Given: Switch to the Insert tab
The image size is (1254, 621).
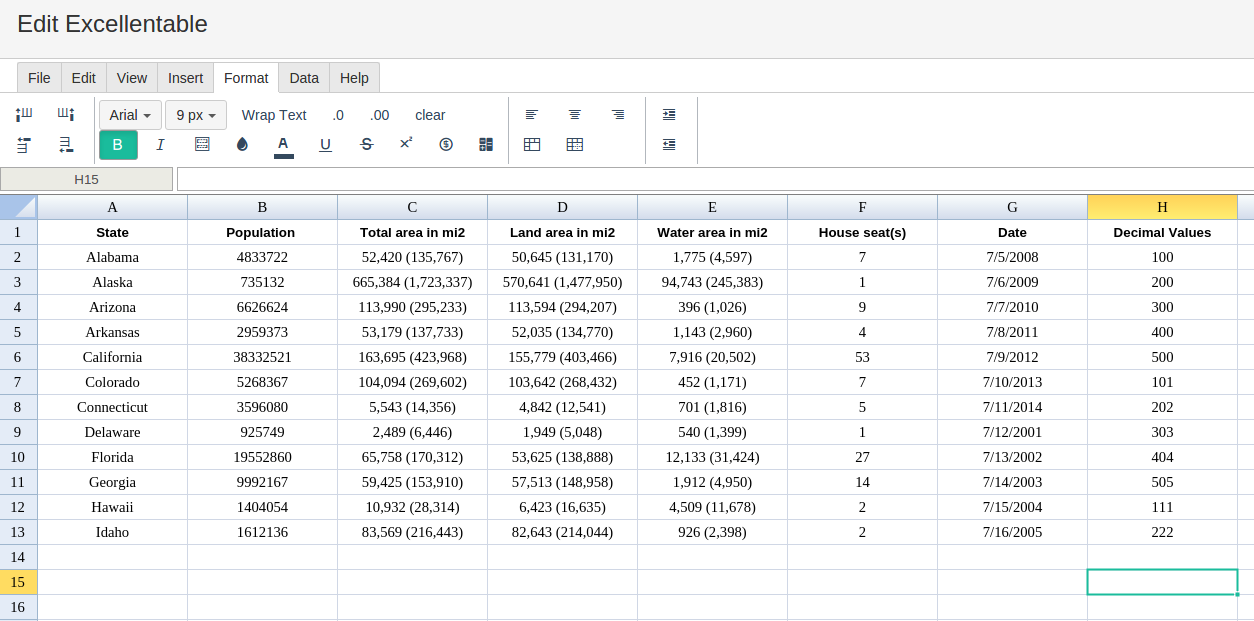Looking at the screenshot, I should tap(185, 78).
